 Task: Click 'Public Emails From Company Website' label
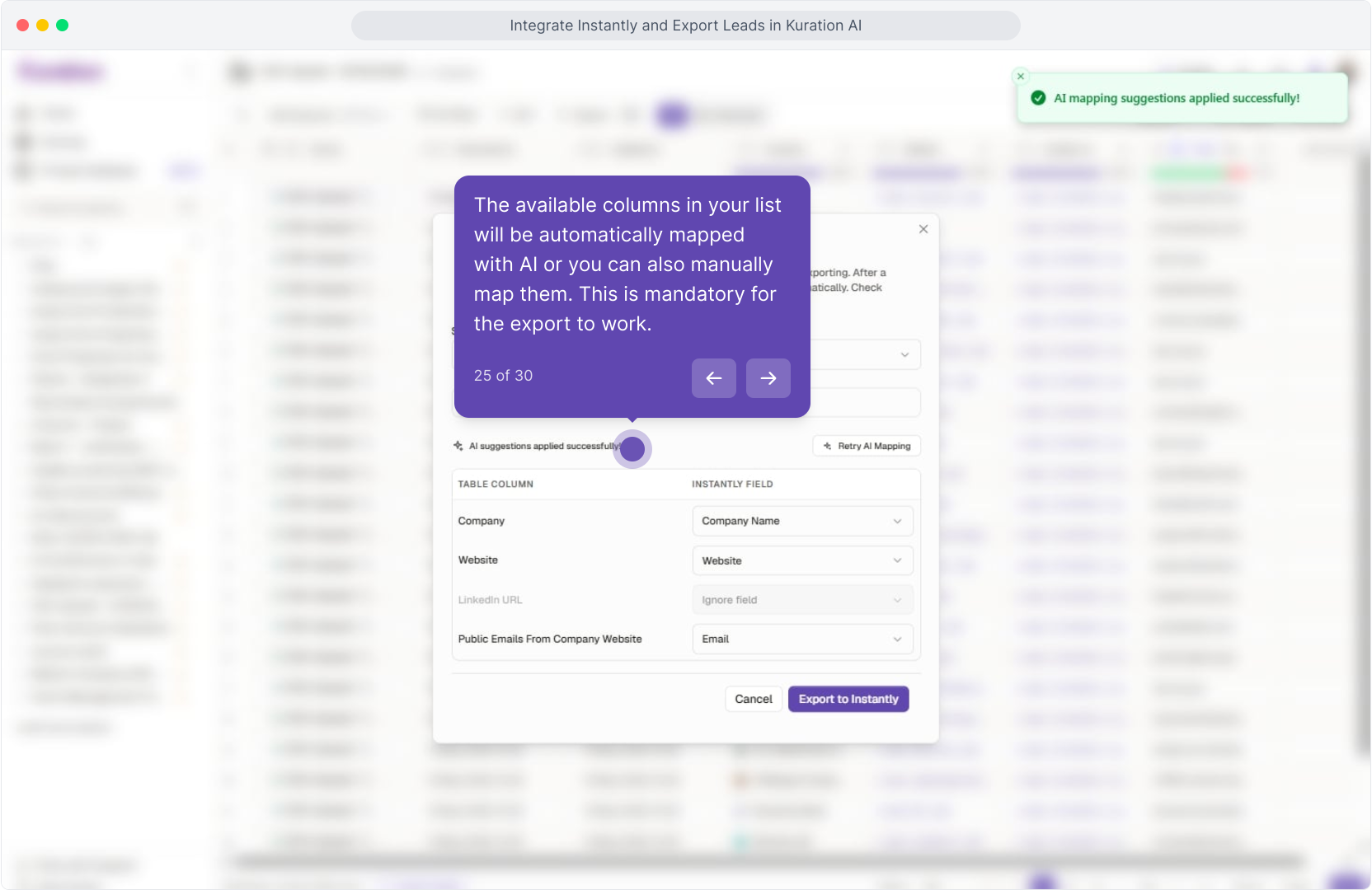550,639
